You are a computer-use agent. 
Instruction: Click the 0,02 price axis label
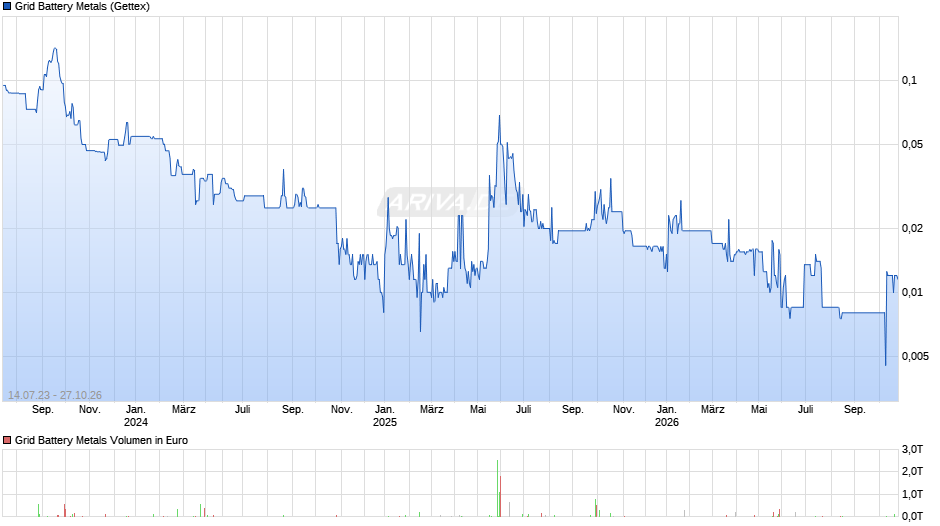coord(911,228)
